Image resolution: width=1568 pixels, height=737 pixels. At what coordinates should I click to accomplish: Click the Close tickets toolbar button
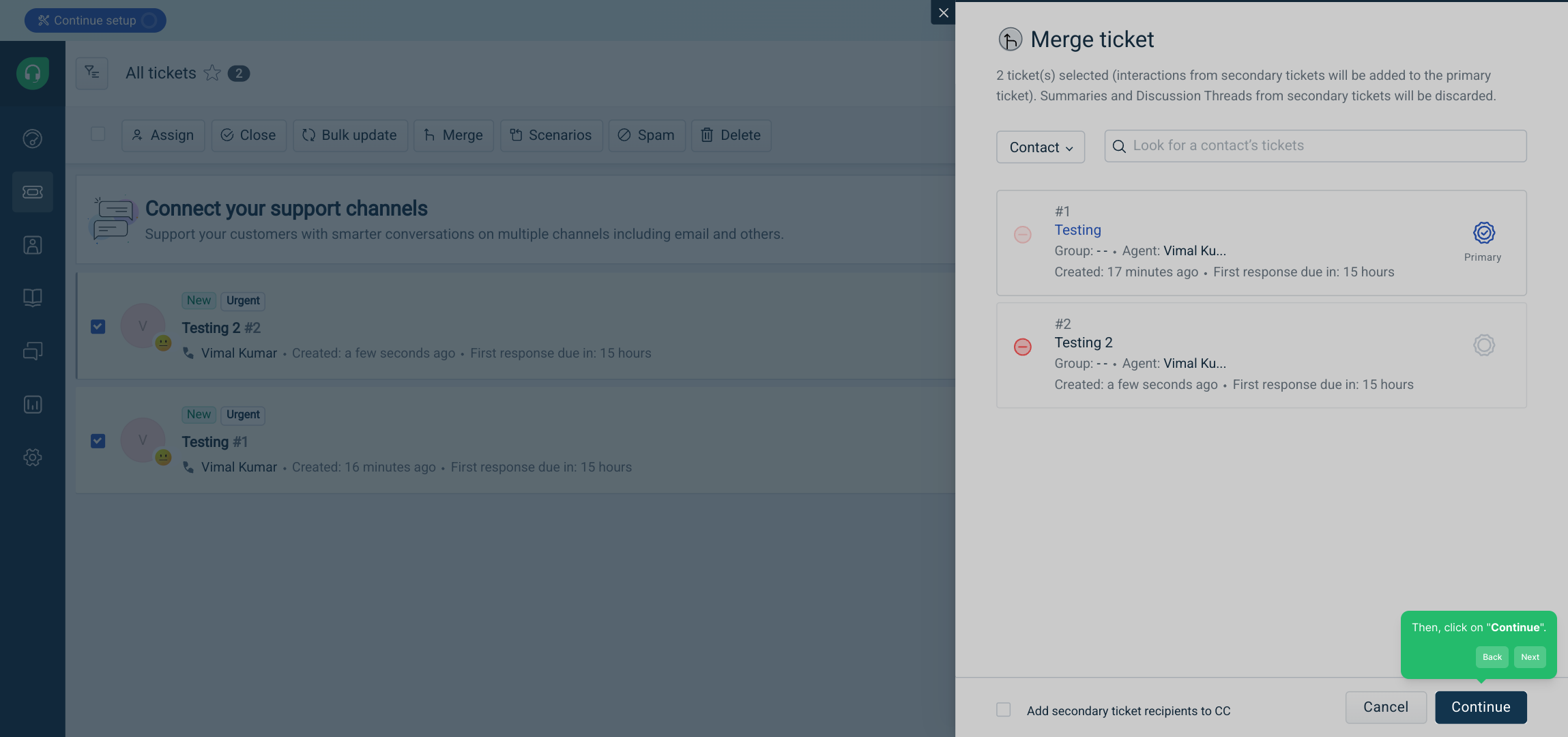(248, 135)
